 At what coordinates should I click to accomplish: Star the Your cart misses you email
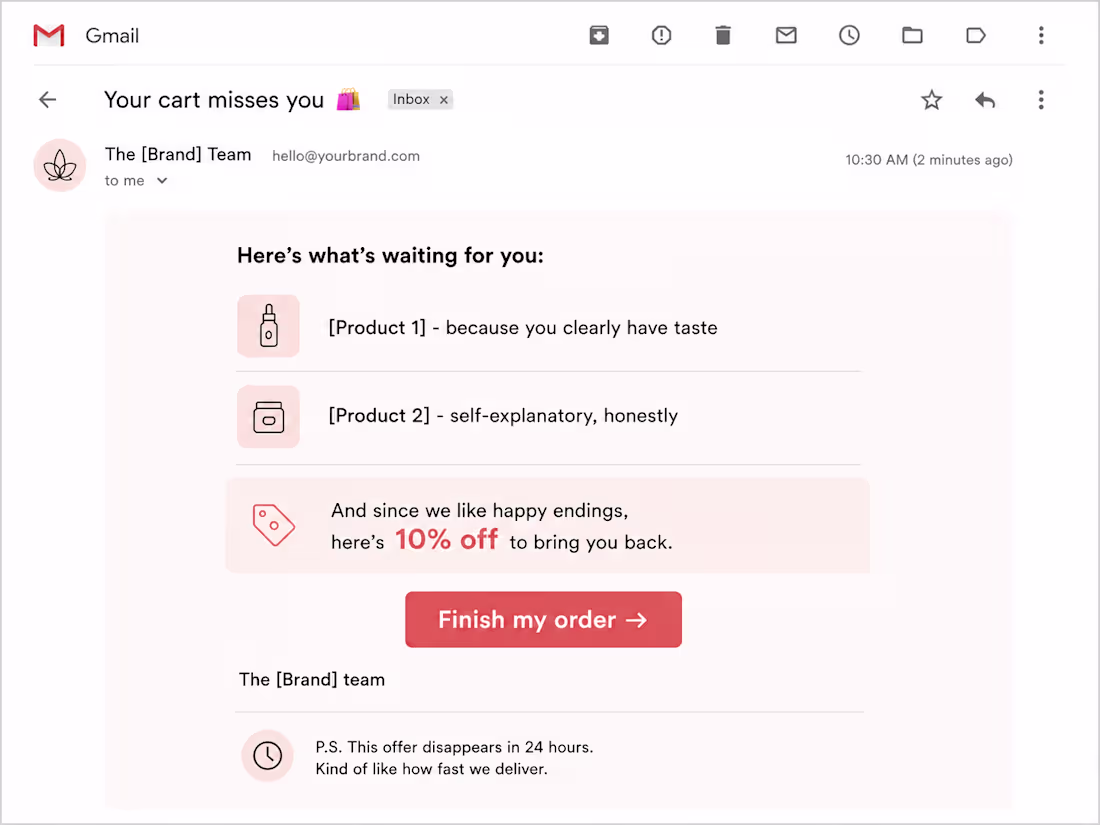tap(931, 100)
